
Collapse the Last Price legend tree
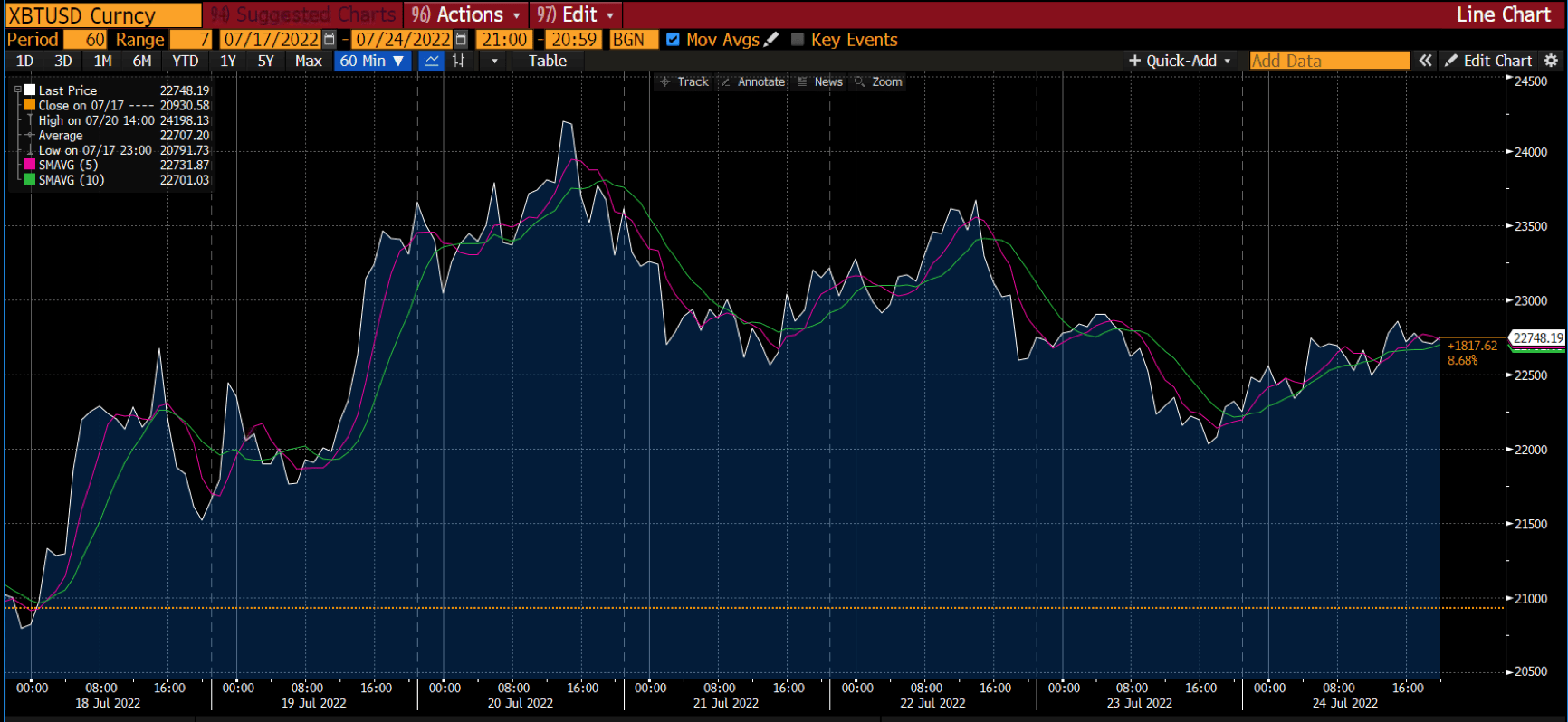(x=17, y=90)
